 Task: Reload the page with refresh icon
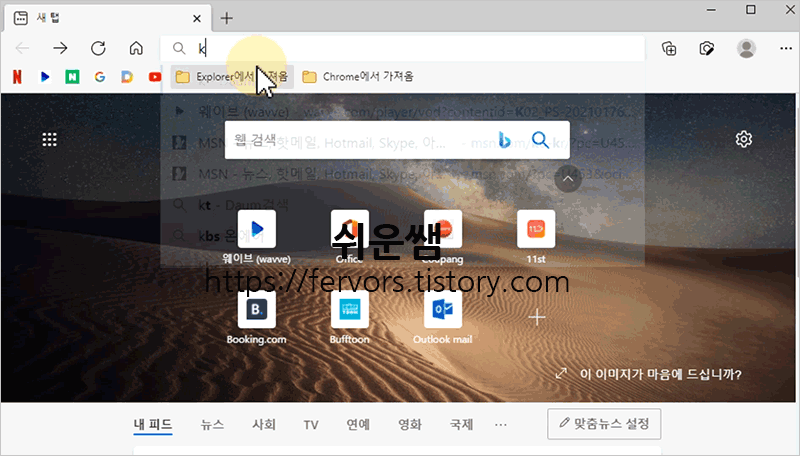tap(98, 48)
